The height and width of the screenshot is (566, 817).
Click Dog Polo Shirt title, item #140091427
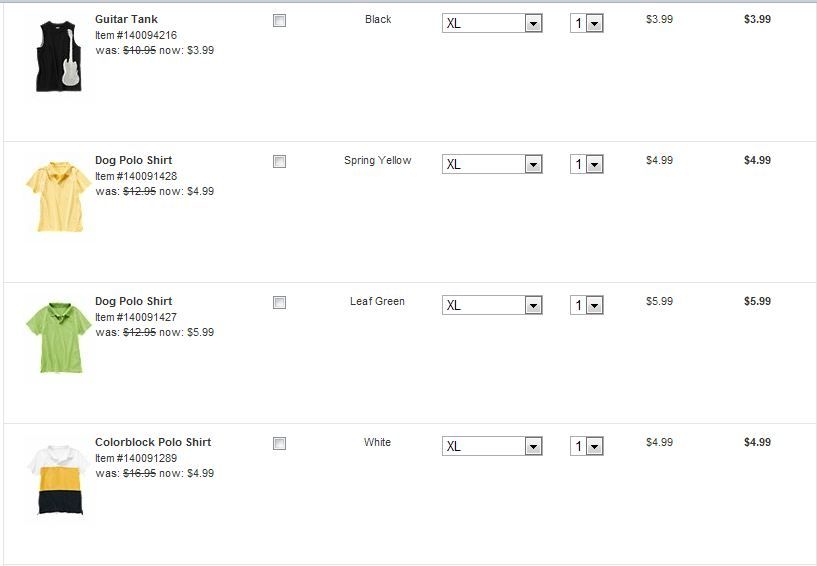click(x=133, y=301)
